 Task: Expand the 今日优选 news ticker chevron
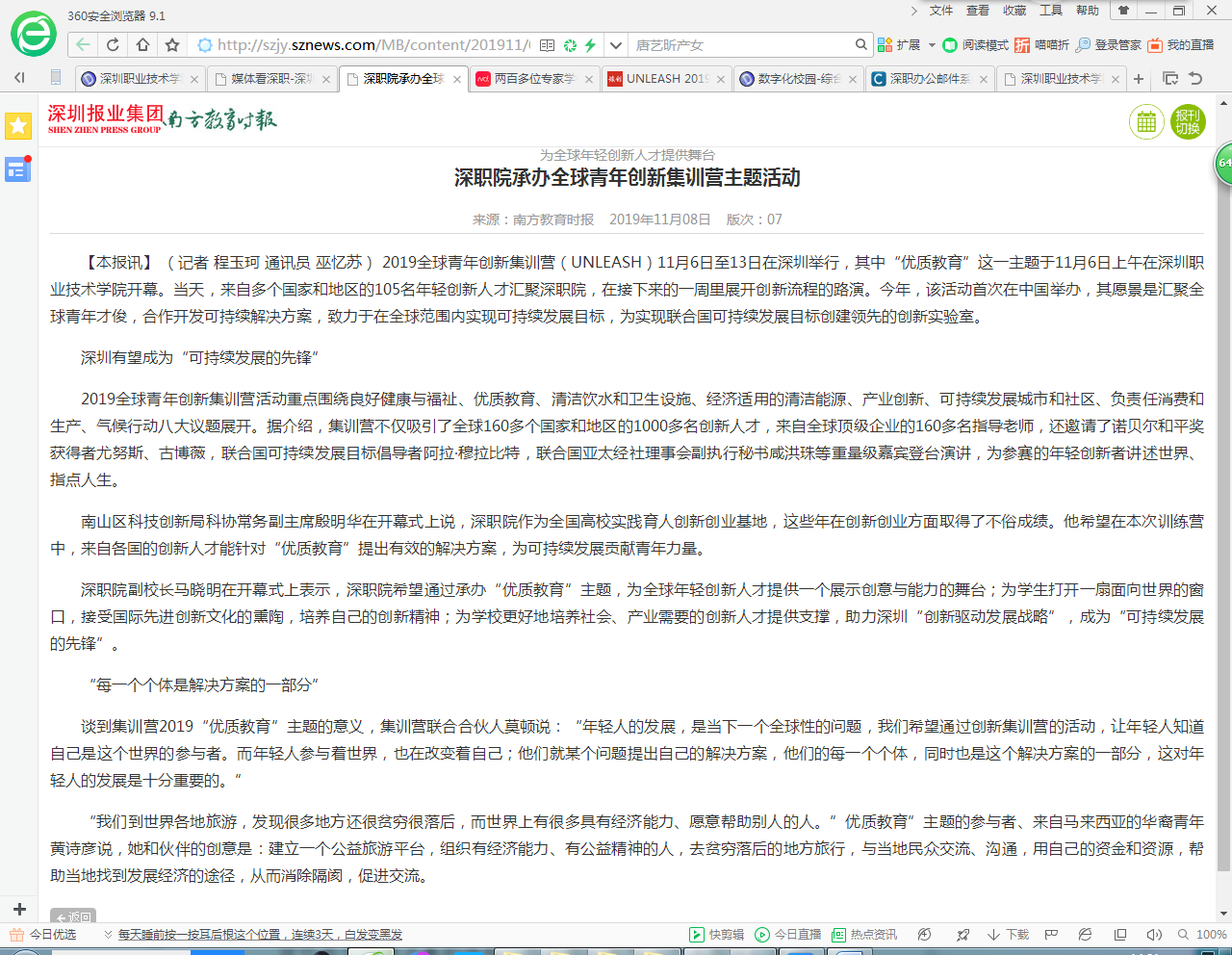point(108,934)
